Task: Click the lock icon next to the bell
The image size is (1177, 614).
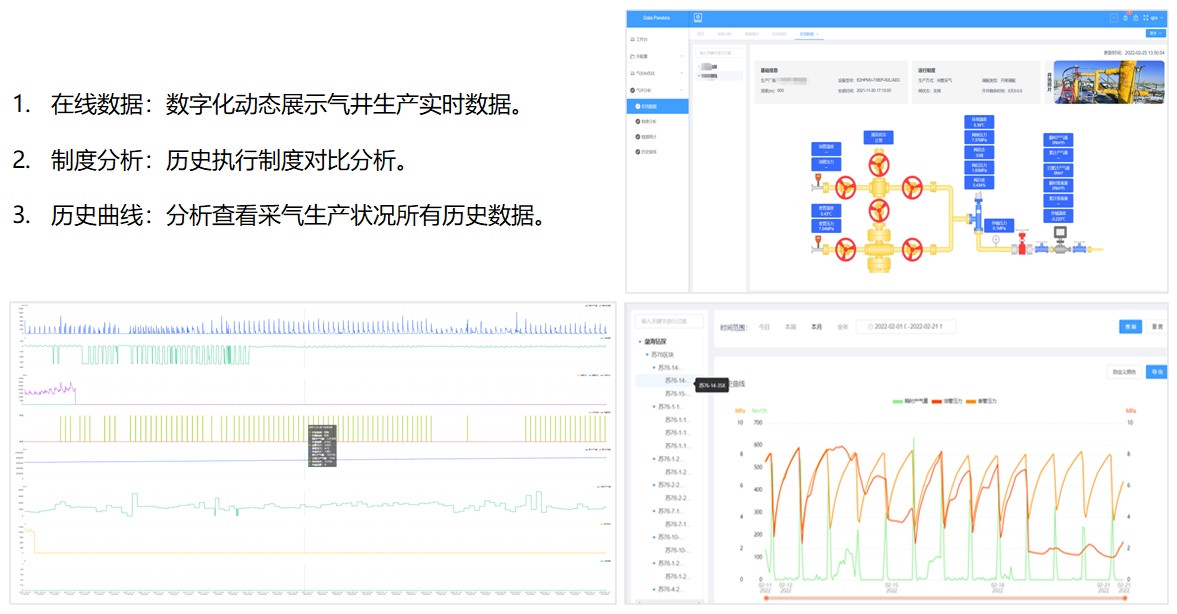Action: [x=1136, y=18]
